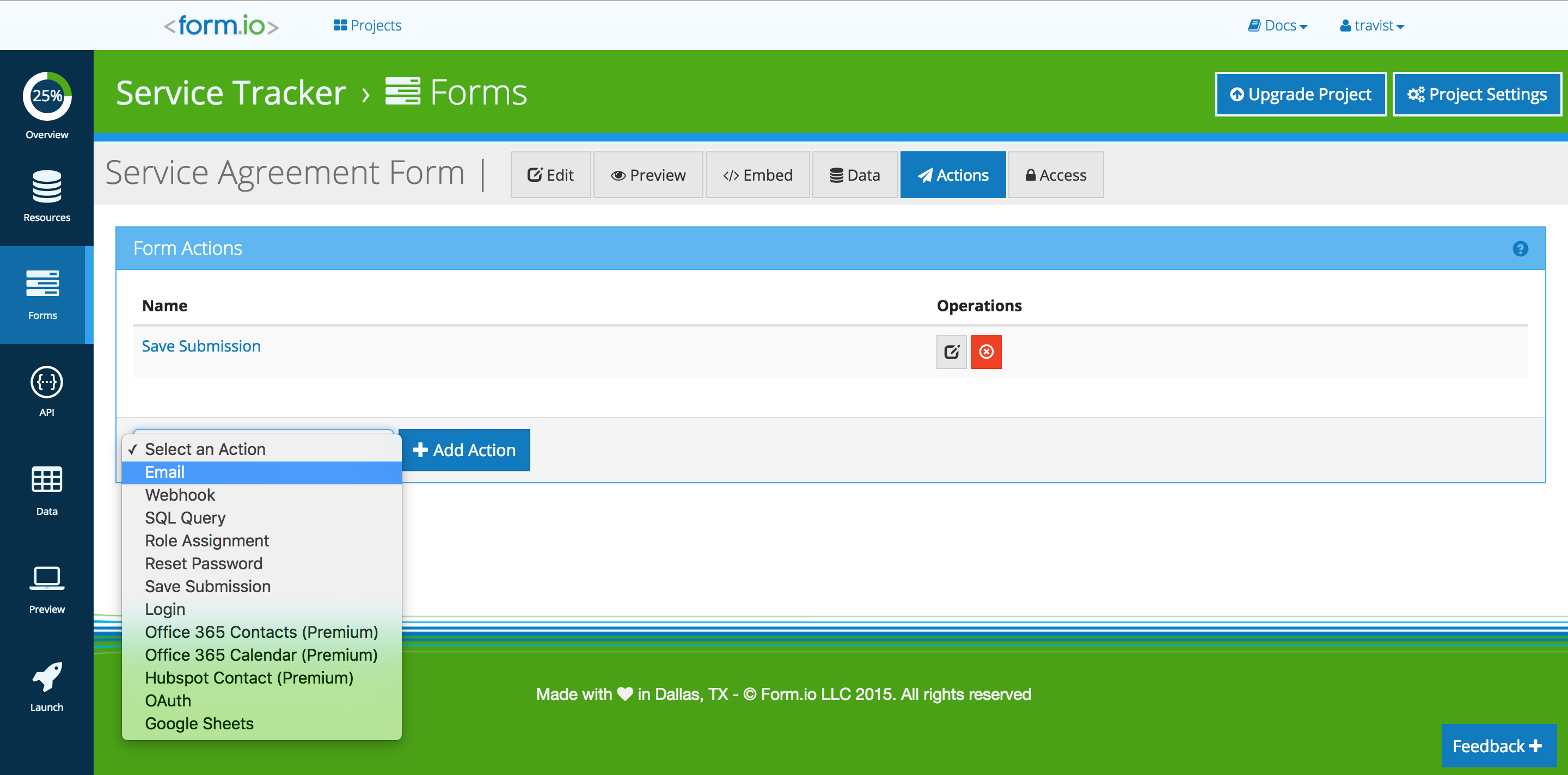Click the Upgrade Project button
Screen dimensions: 1568x775
pyautogui.click(x=1300, y=94)
